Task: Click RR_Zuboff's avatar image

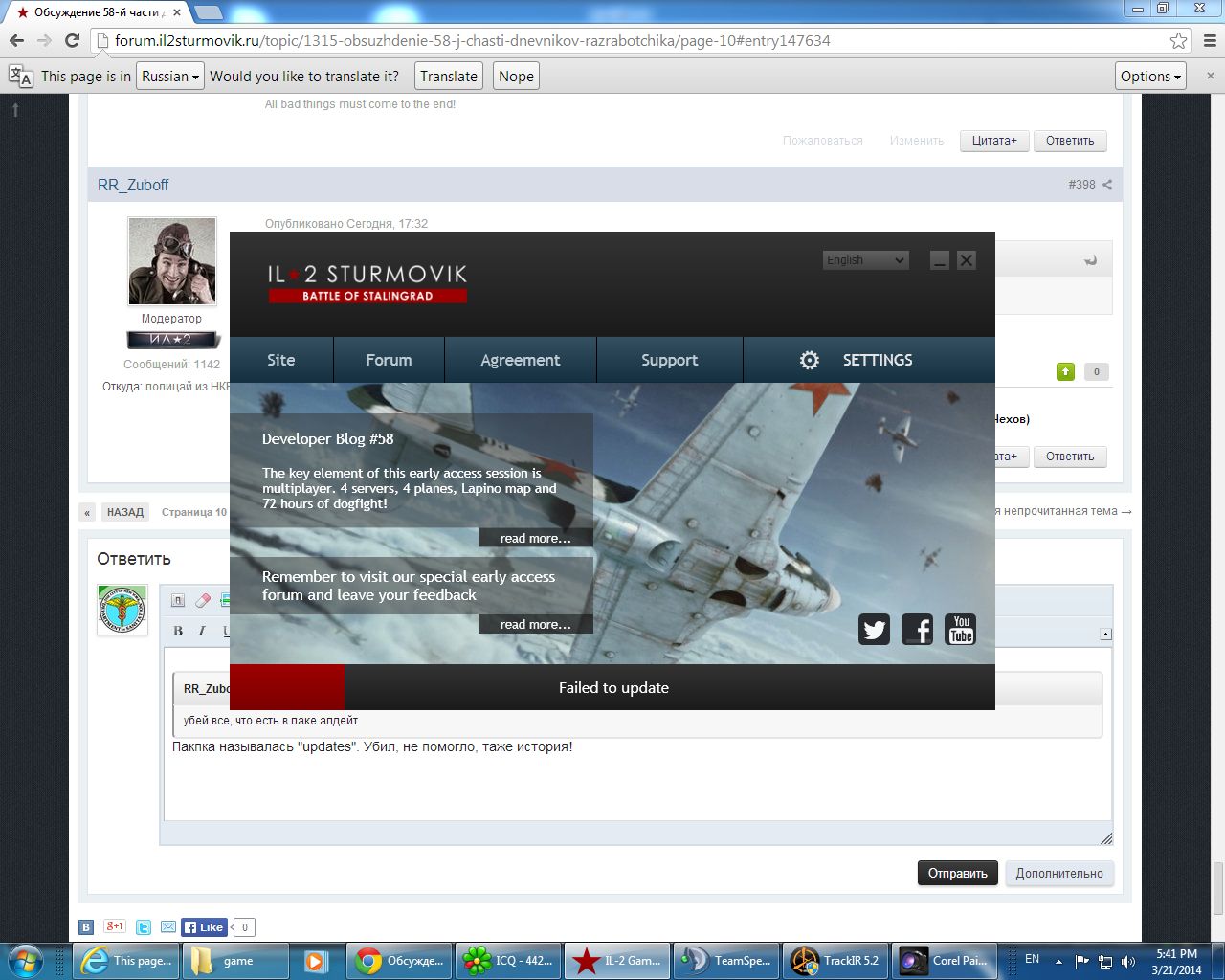Action: pos(172,261)
